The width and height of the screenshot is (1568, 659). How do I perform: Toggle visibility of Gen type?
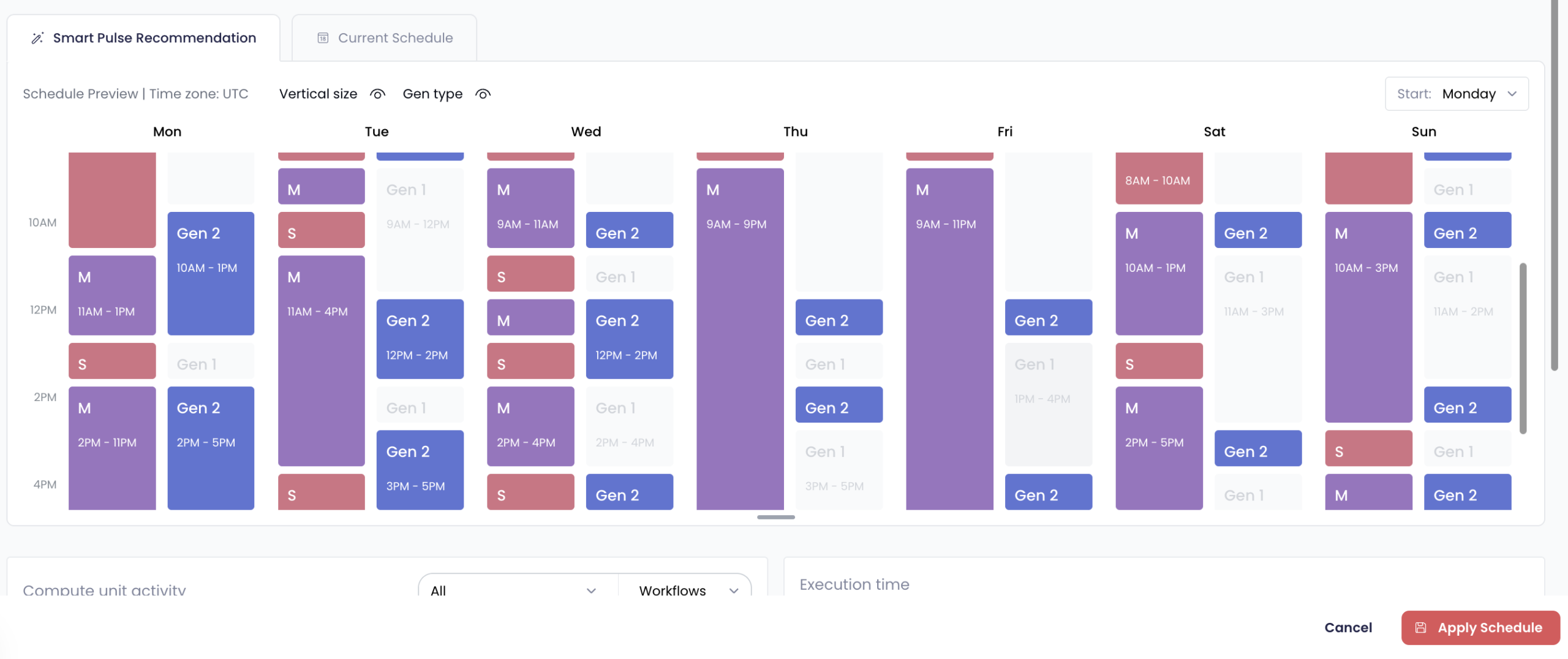483,94
